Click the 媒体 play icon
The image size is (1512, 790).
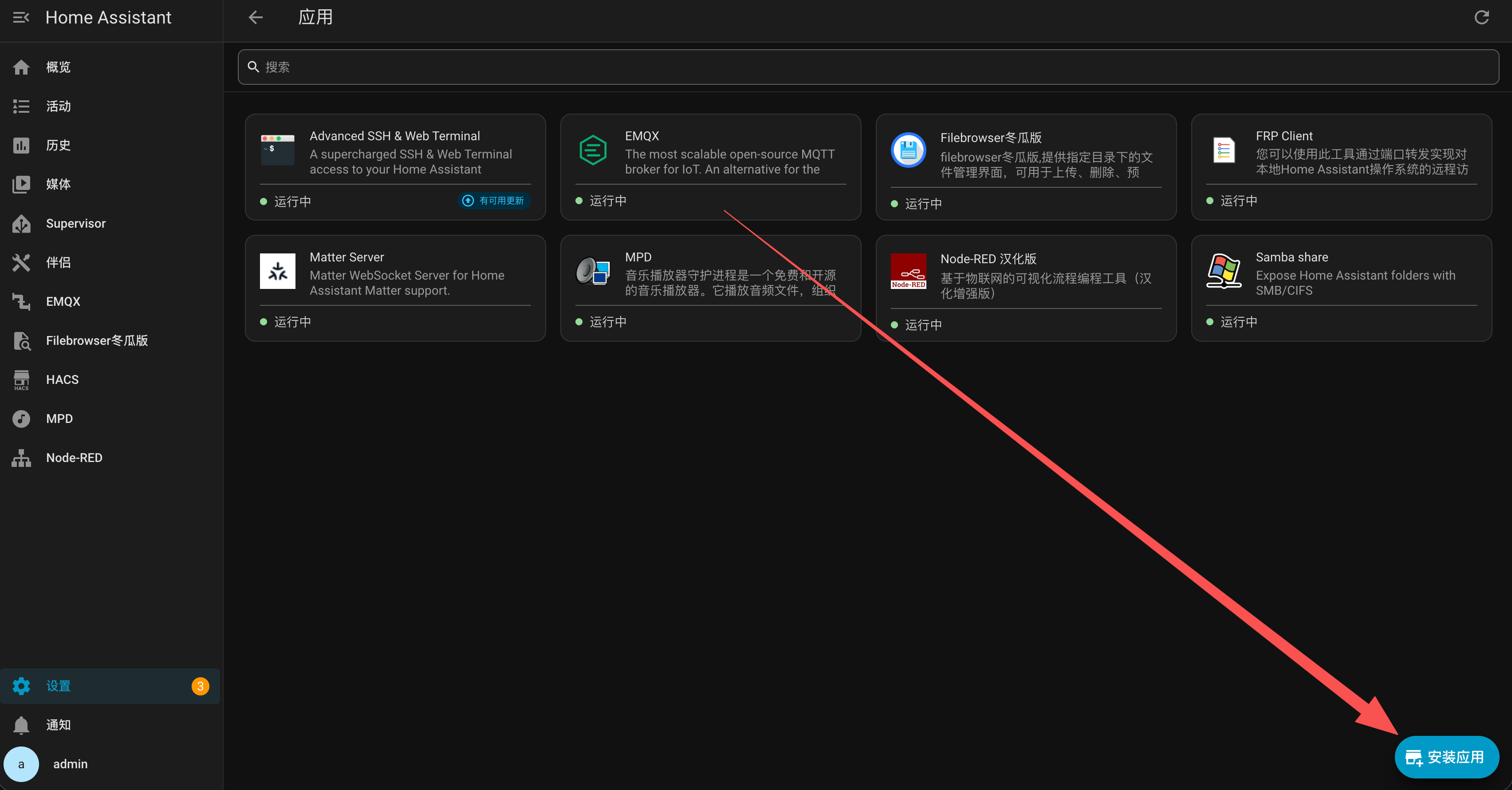[21, 185]
